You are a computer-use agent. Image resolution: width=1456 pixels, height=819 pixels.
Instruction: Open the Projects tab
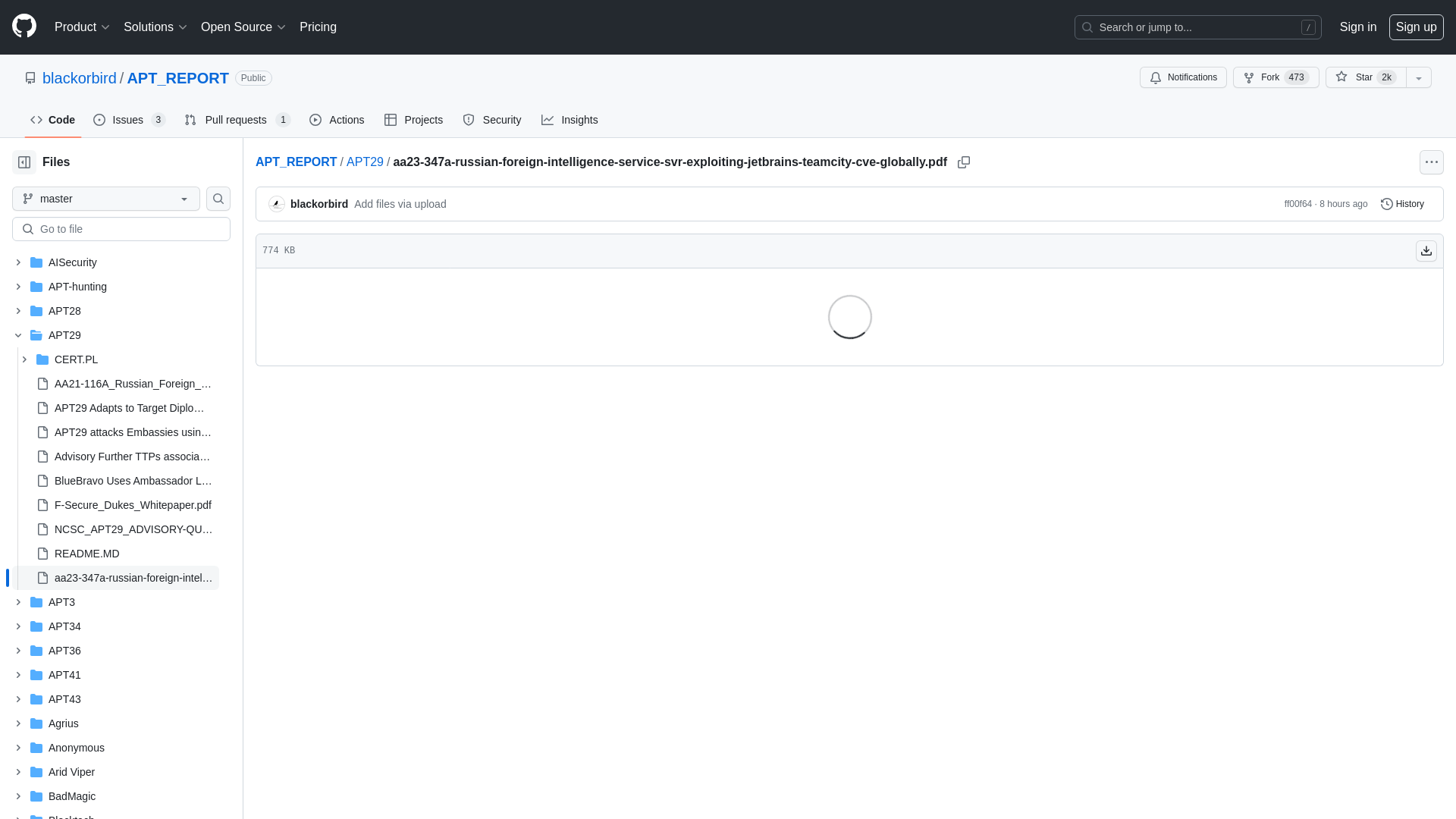click(413, 120)
